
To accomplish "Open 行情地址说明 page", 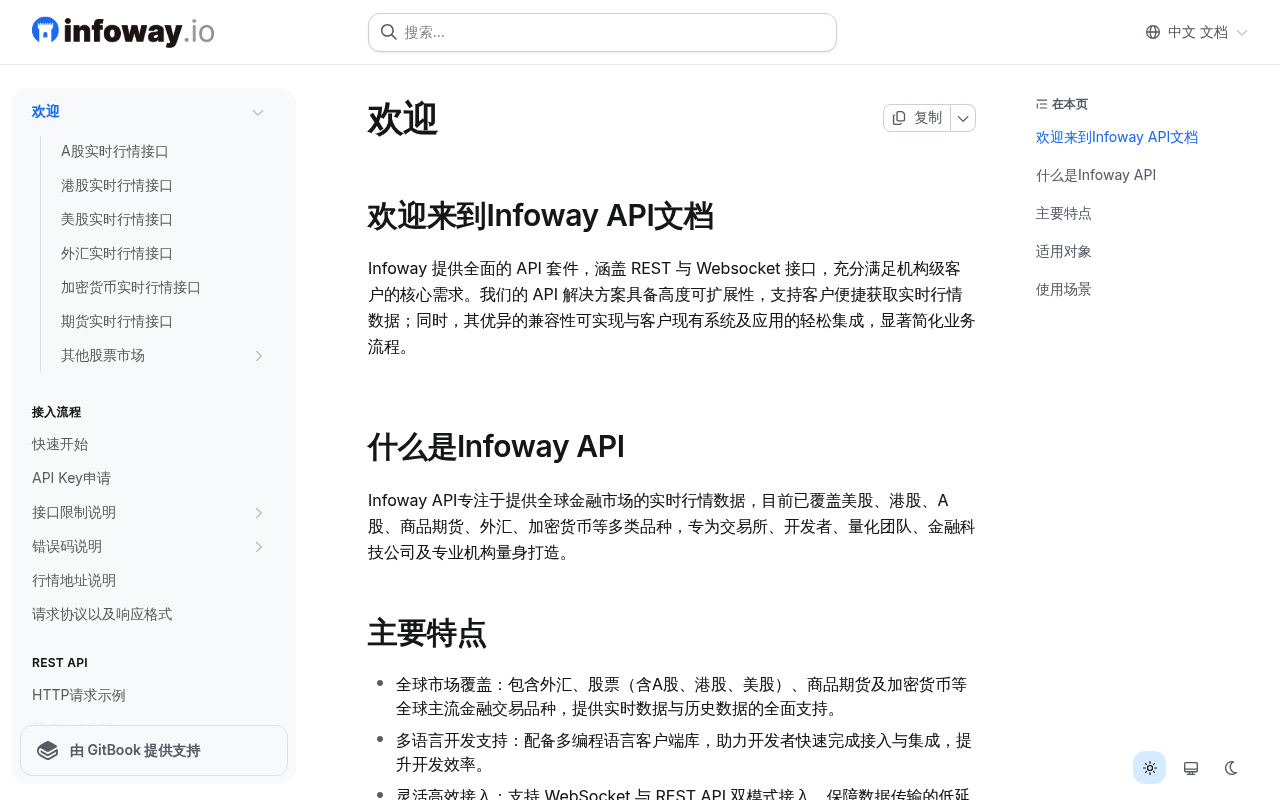I will point(74,581).
